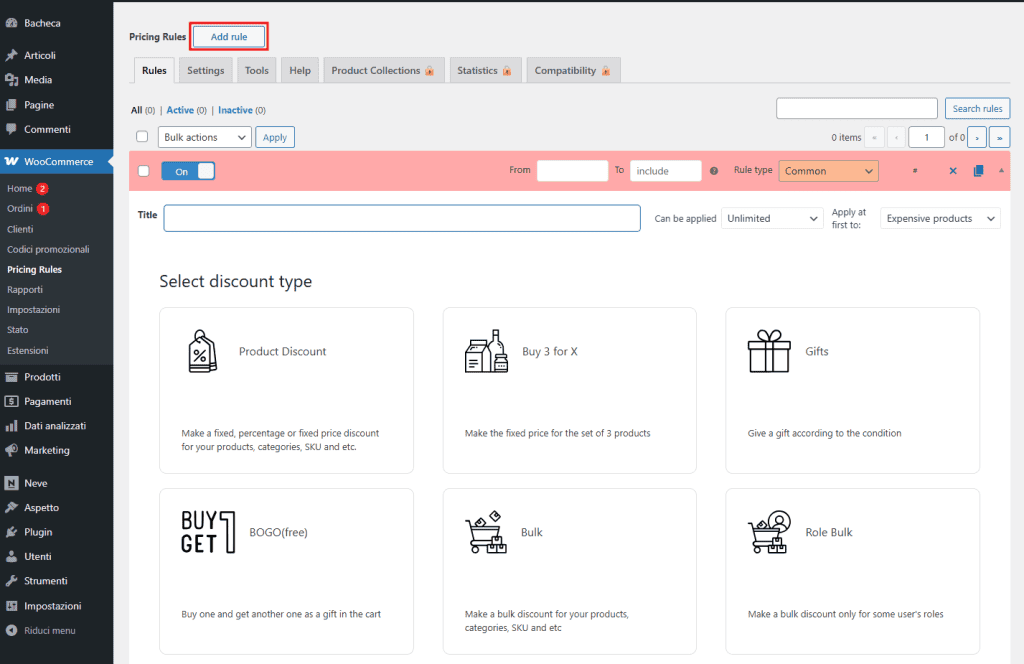The width and height of the screenshot is (1024, 664).
Task: Click the shopping cart Bulk icon
Action: pos(486,532)
